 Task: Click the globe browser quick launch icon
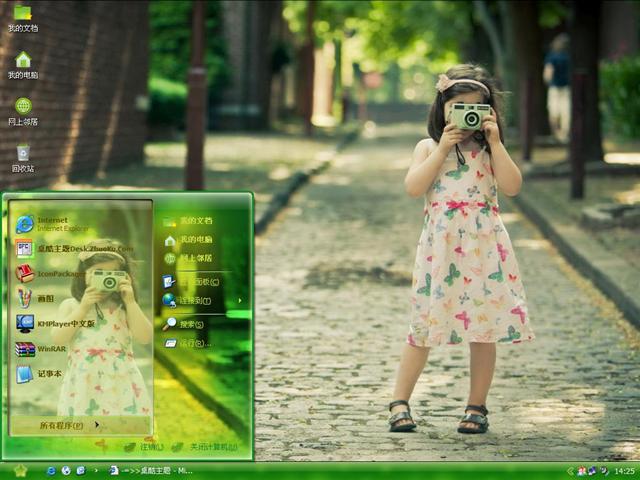click(66, 471)
